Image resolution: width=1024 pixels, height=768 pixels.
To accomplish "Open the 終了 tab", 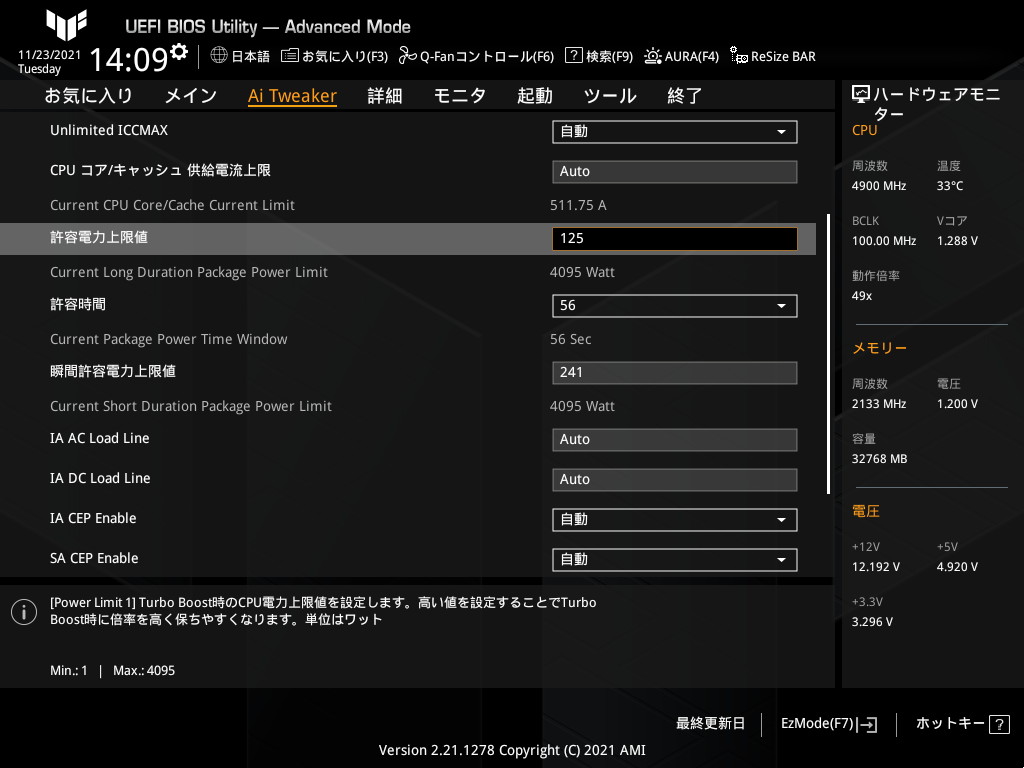I will (x=684, y=96).
